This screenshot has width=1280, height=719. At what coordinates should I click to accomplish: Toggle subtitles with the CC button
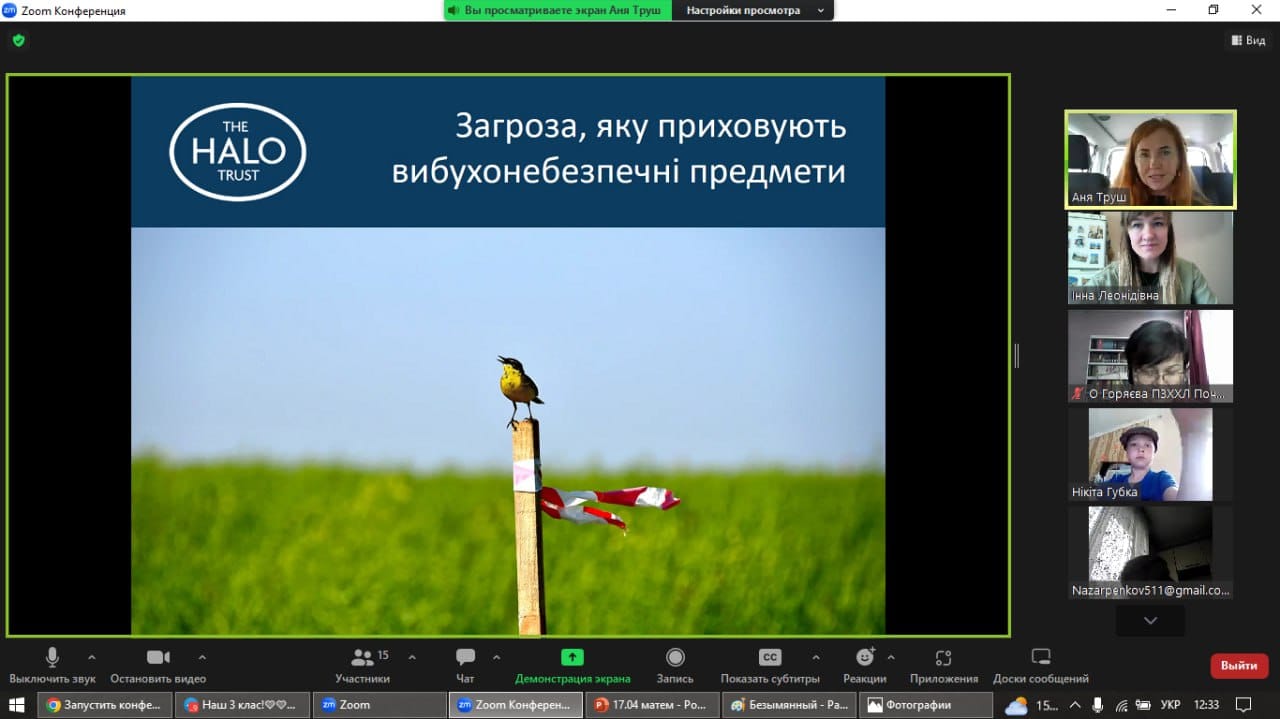769,658
